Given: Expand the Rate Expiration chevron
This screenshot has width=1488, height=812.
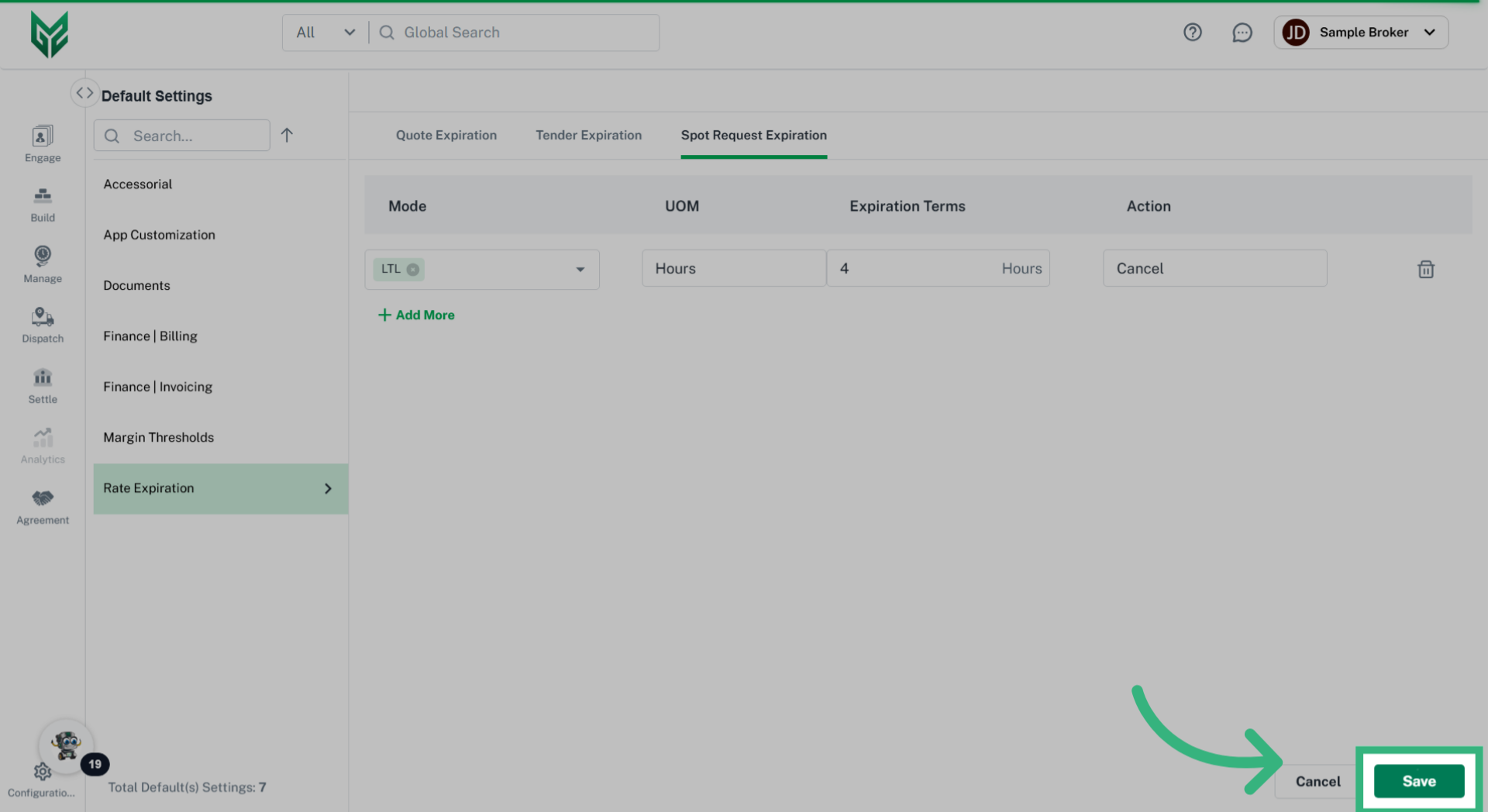Looking at the screenshot, I should [328, 489].
